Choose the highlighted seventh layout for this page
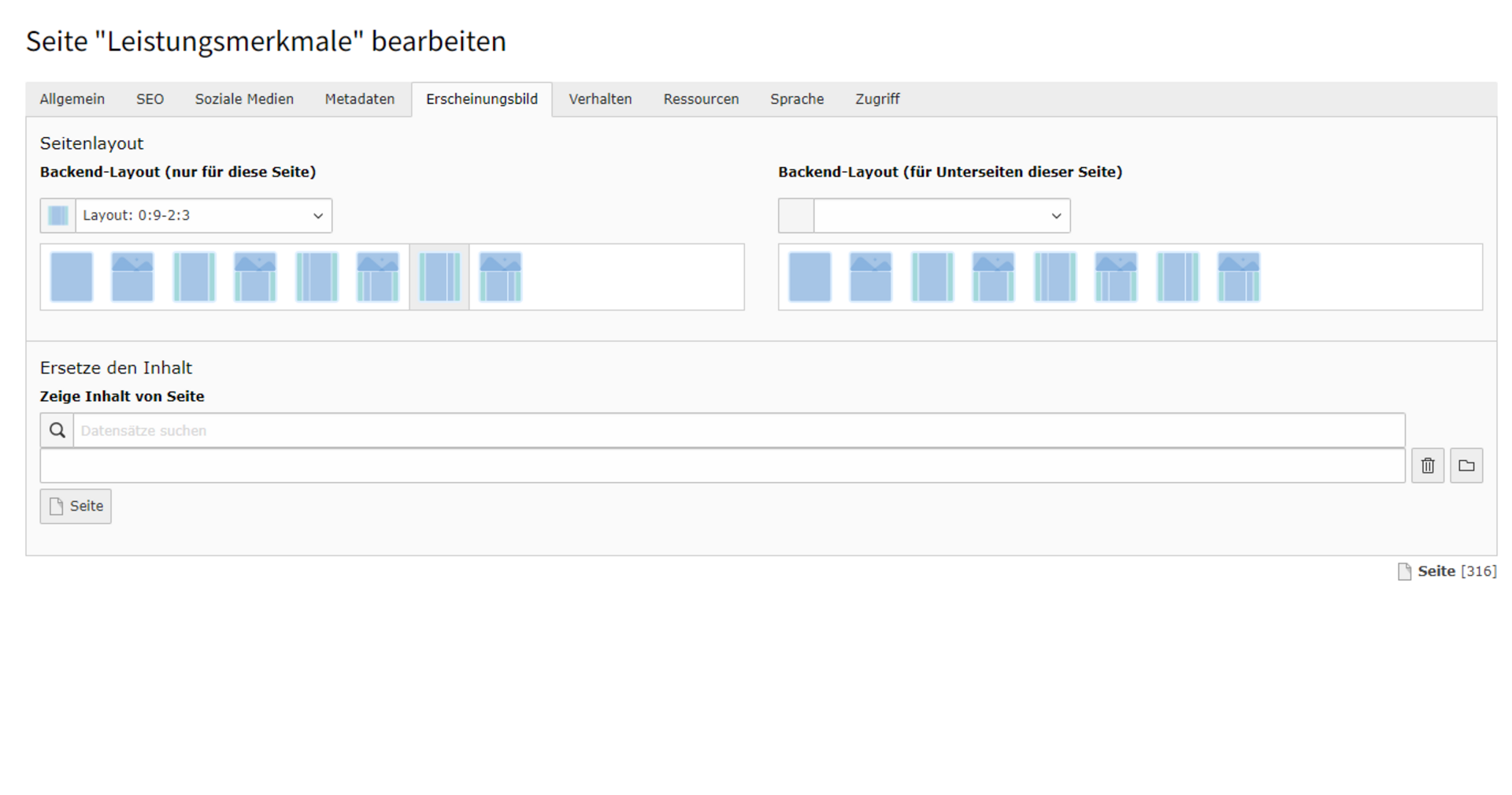This screenshot has width=1512, height=795. [x=439, y=277]
